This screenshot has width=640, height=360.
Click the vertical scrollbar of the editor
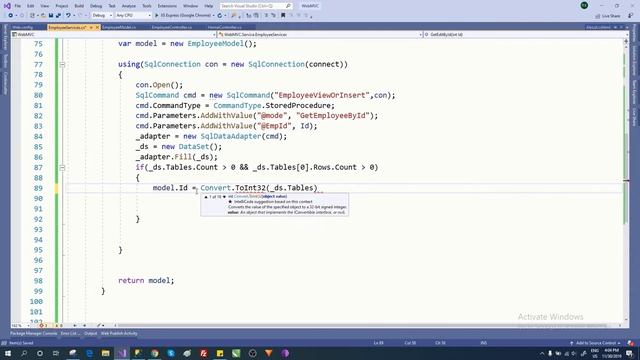tap(626, 180)
